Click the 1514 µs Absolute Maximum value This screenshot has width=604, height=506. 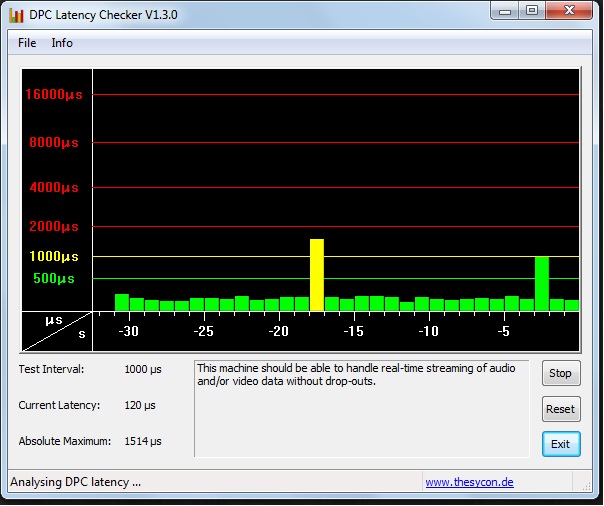[x=143, y=441]
